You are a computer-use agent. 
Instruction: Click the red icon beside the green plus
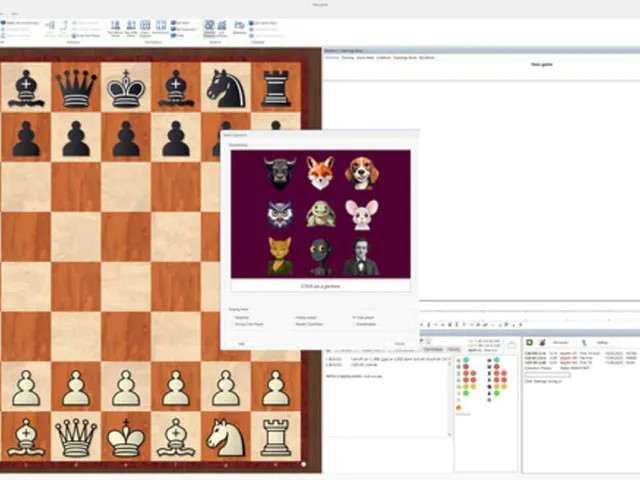coord(542,342)
